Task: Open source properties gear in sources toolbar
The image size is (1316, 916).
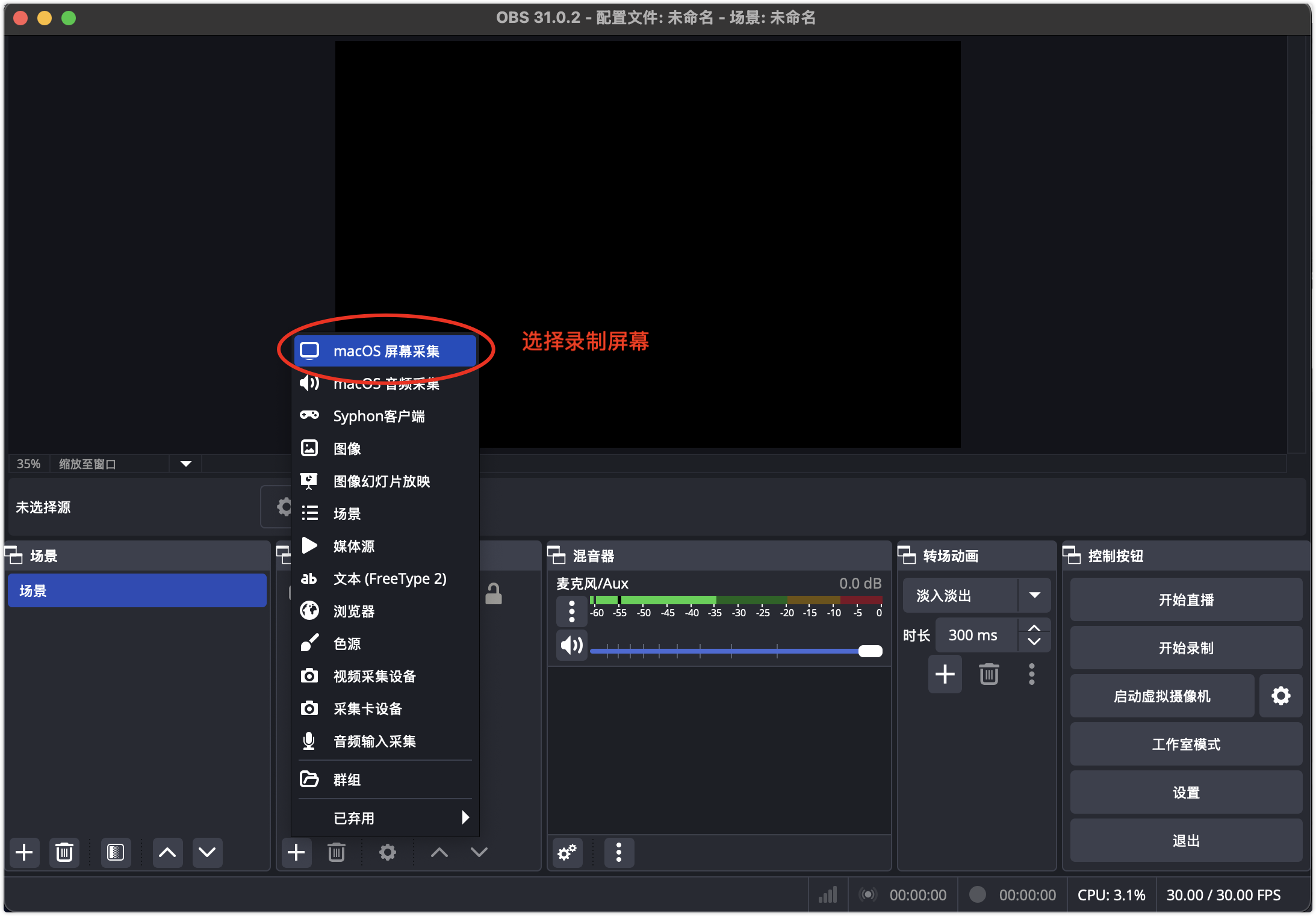Action: [388, 852]
